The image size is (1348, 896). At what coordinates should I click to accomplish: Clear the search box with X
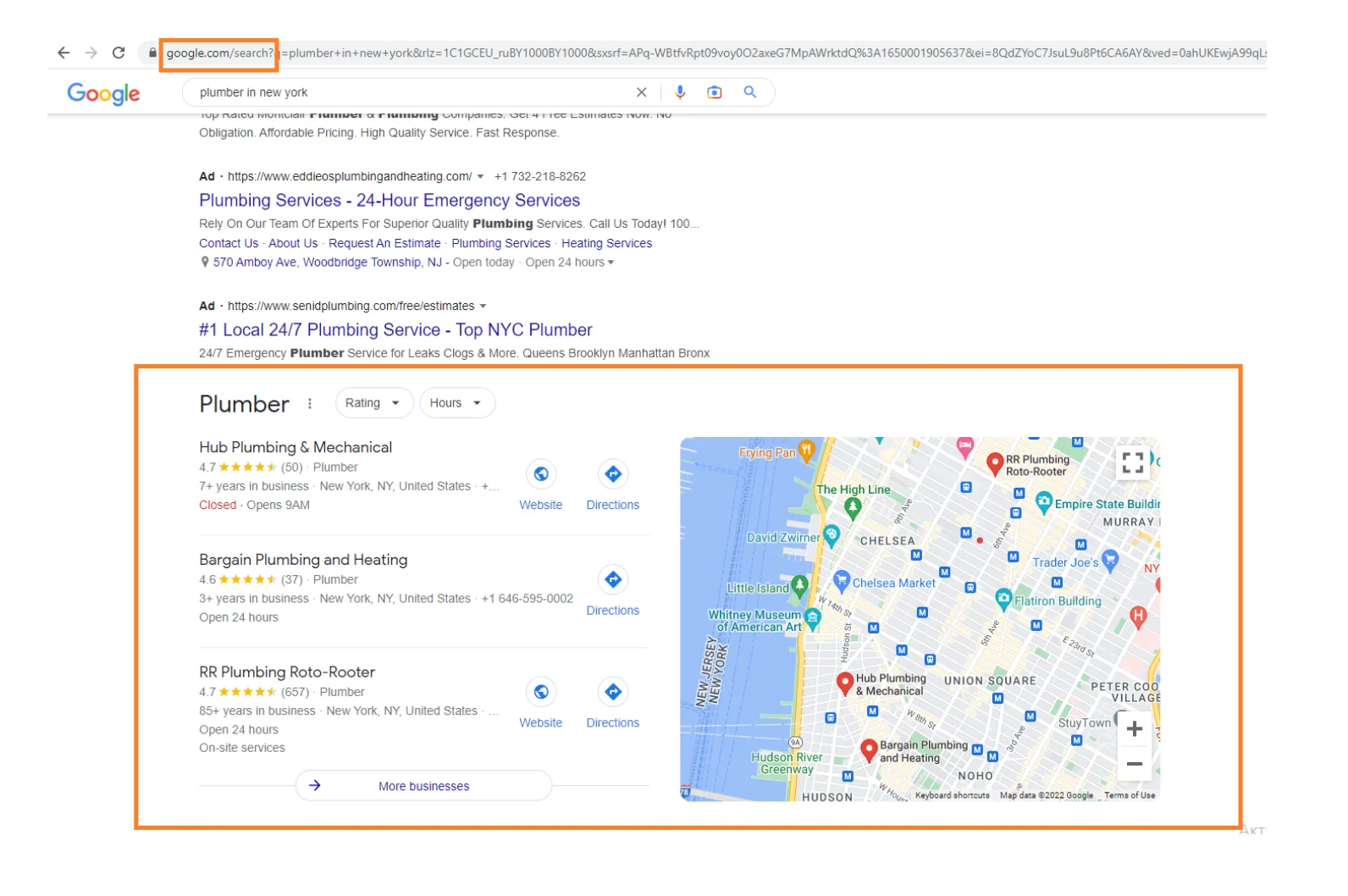(x=641, y=92)
